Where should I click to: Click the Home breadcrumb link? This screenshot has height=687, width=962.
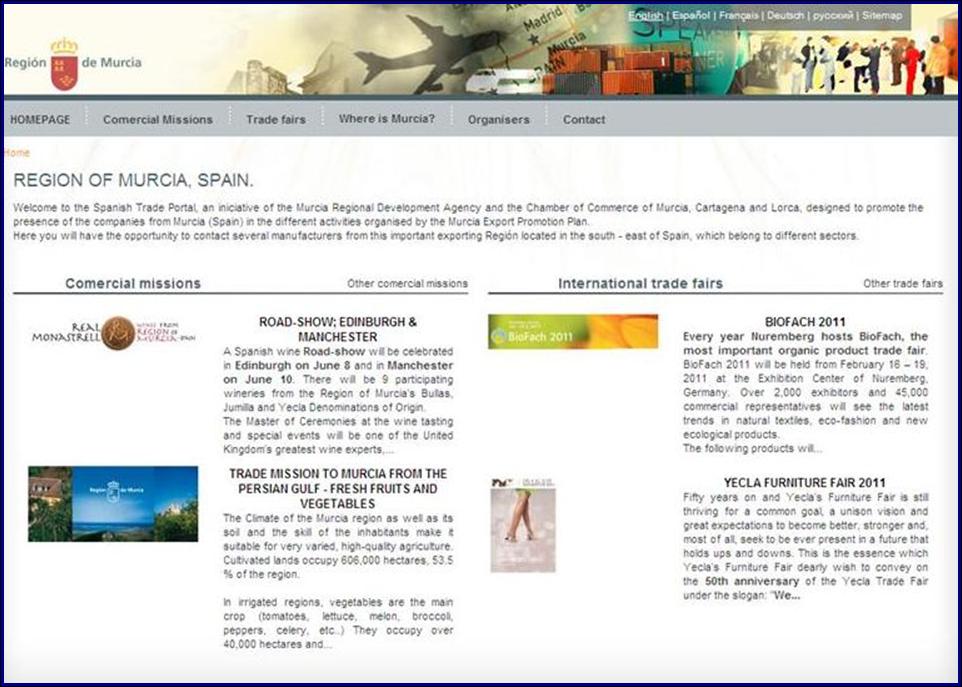click(17, 153)
